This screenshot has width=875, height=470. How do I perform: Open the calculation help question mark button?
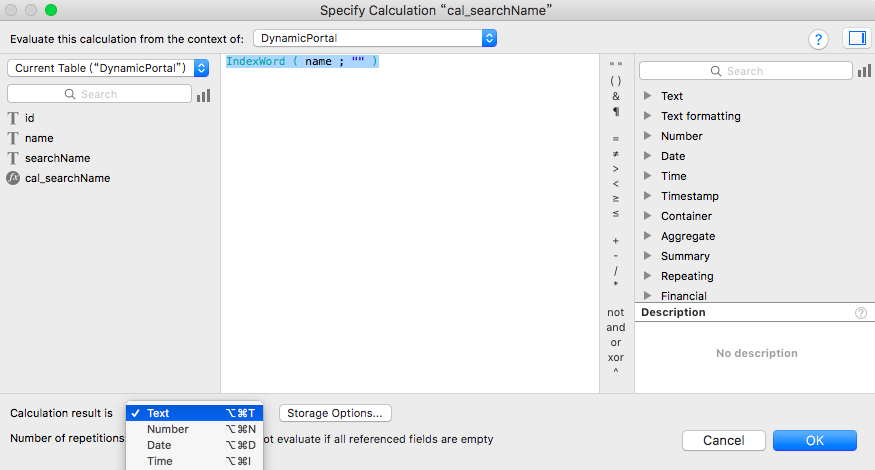(818, 39)
